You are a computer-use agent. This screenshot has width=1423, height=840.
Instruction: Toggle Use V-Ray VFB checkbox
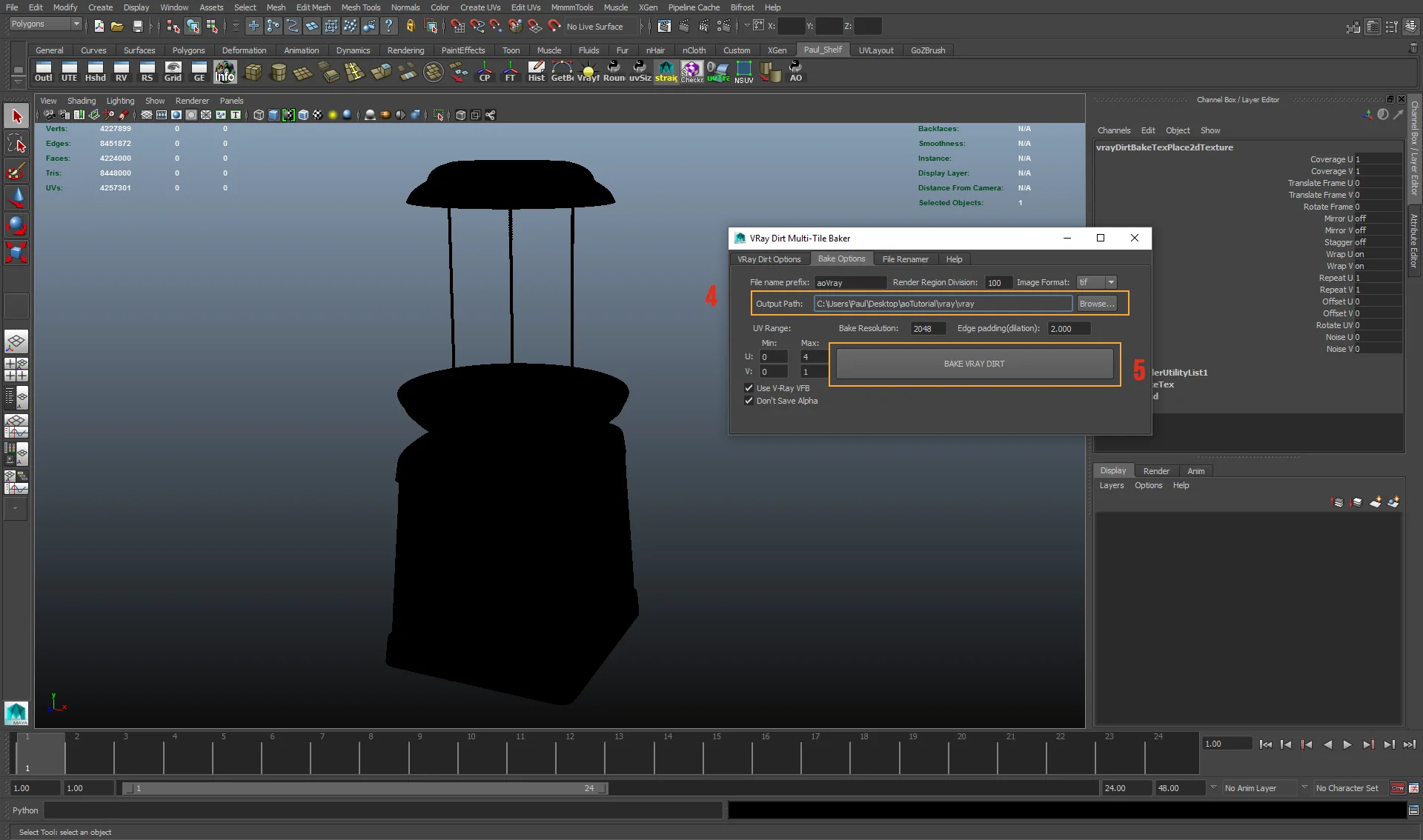[749, 388]
